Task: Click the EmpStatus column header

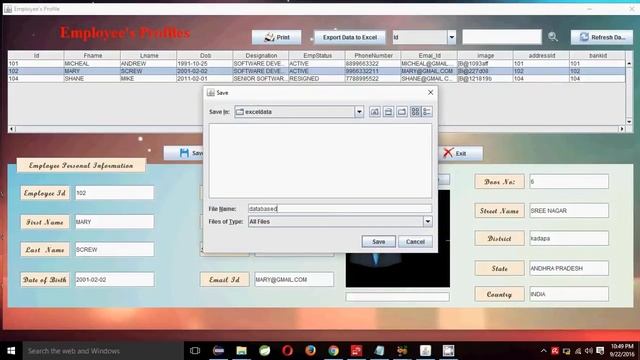Action: [317, 55]
